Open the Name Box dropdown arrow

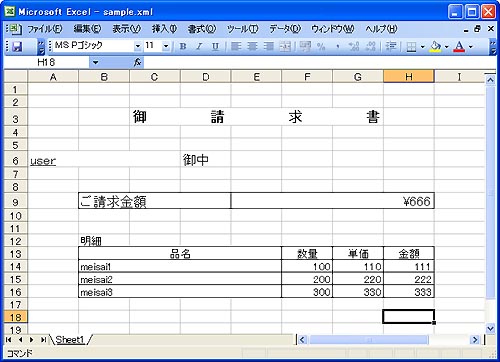(95, 62)
